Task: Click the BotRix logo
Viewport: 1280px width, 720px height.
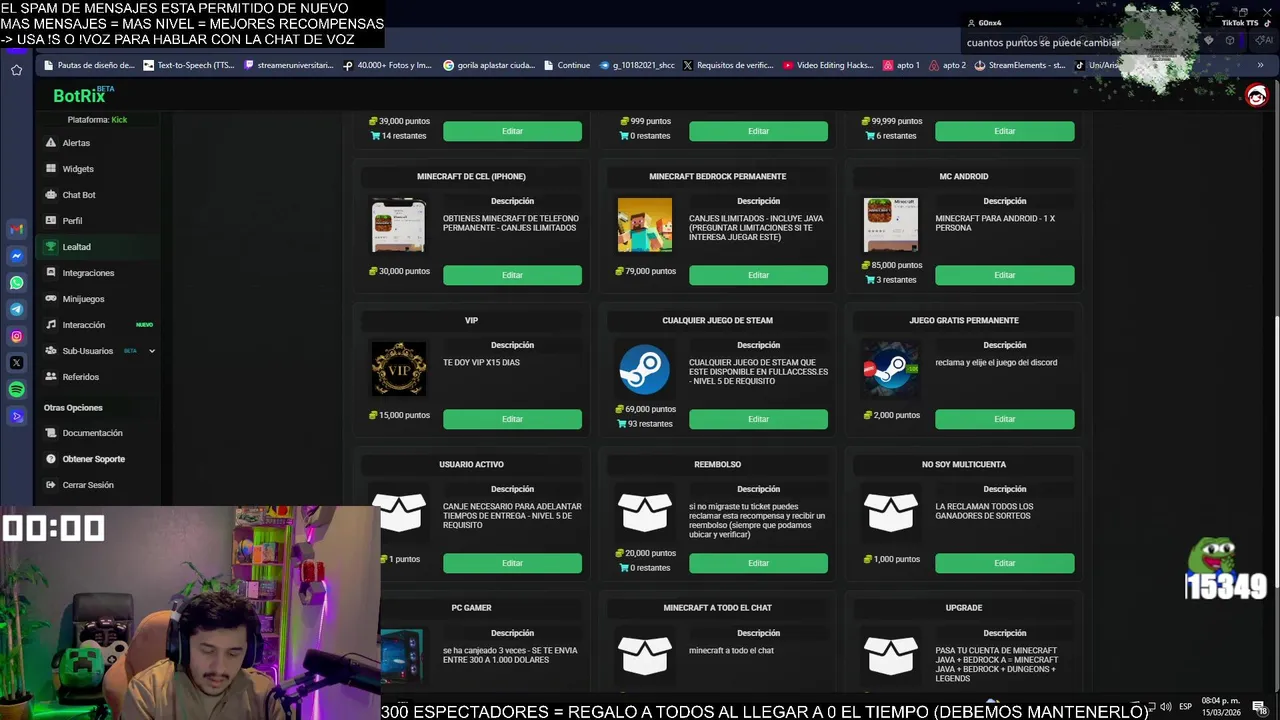Action: click(x=83, y=95)
